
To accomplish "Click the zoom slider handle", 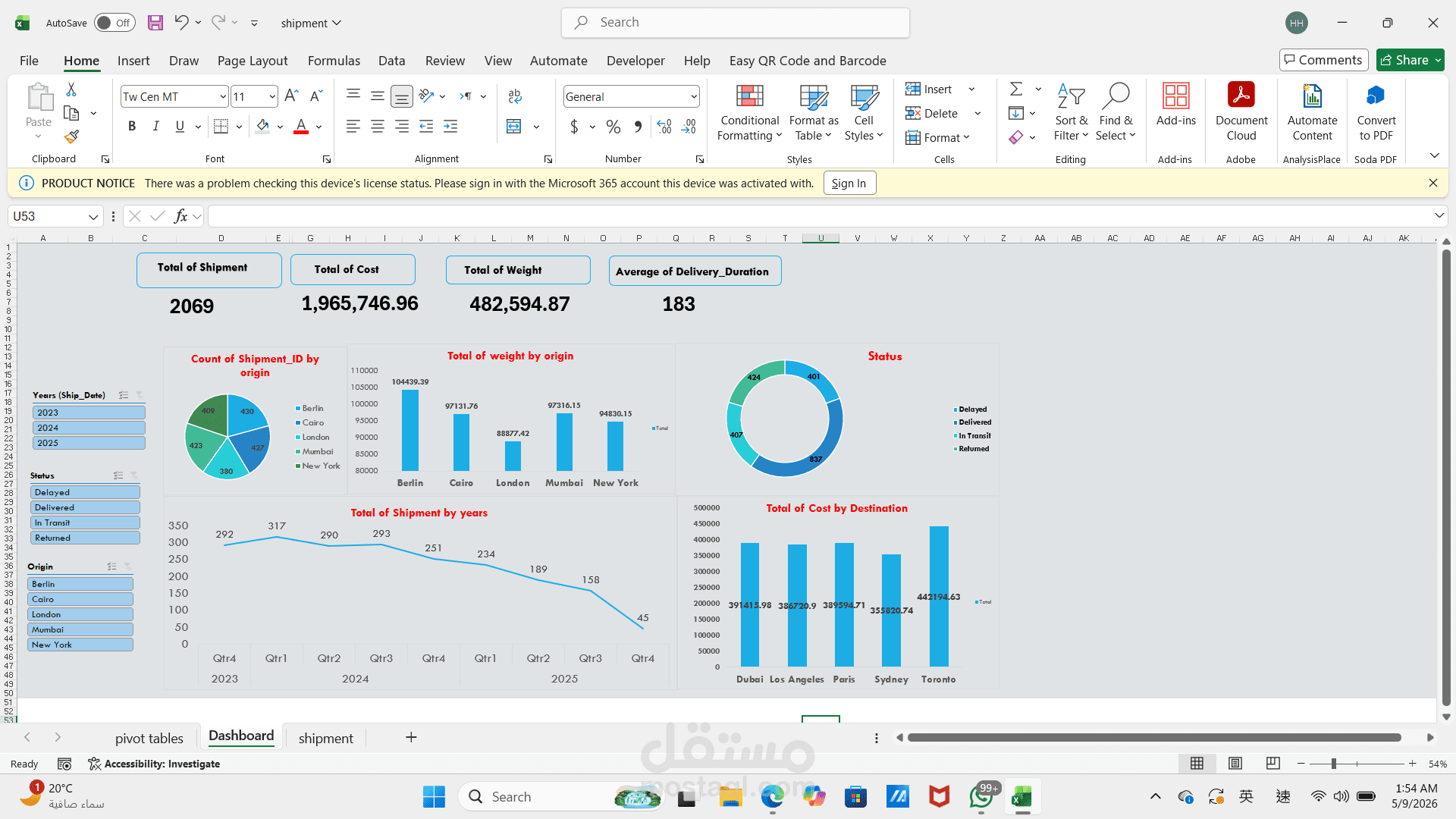I will (1333, 764).
